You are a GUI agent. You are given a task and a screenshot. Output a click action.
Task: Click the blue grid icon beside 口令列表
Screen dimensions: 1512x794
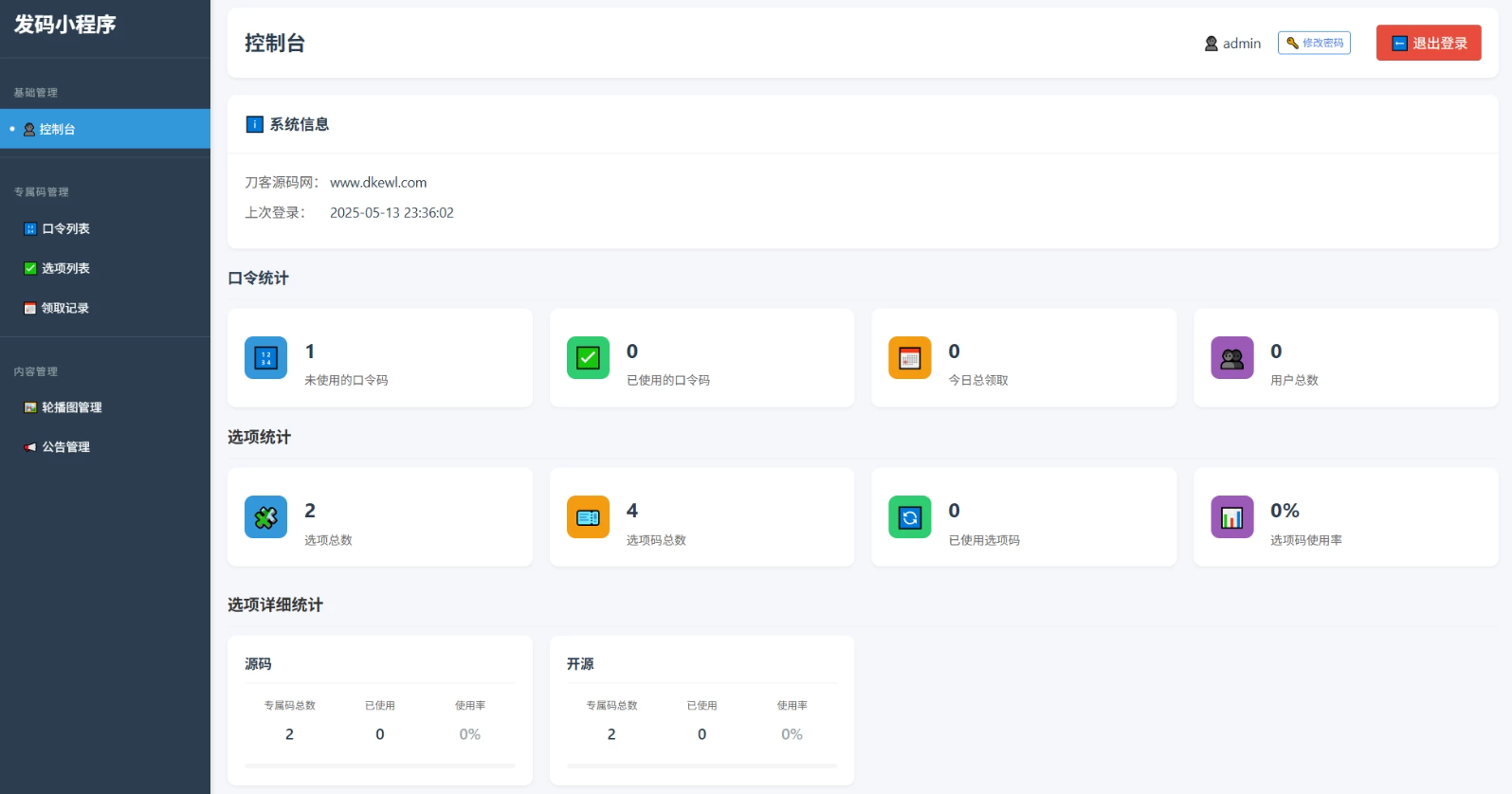30,229
